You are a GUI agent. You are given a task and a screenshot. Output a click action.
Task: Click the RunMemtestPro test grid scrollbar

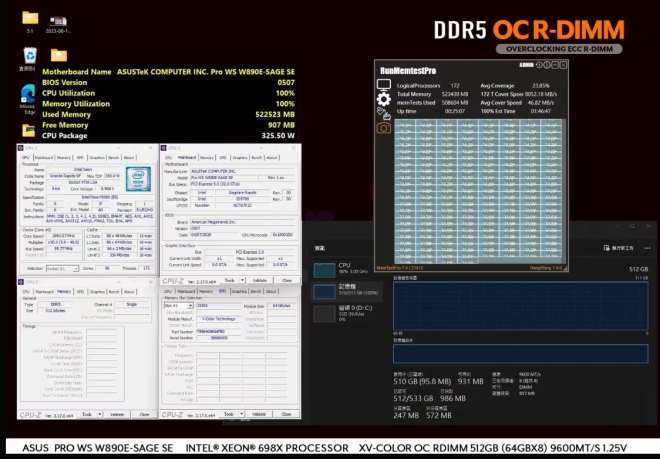click(x=564, y=191)
